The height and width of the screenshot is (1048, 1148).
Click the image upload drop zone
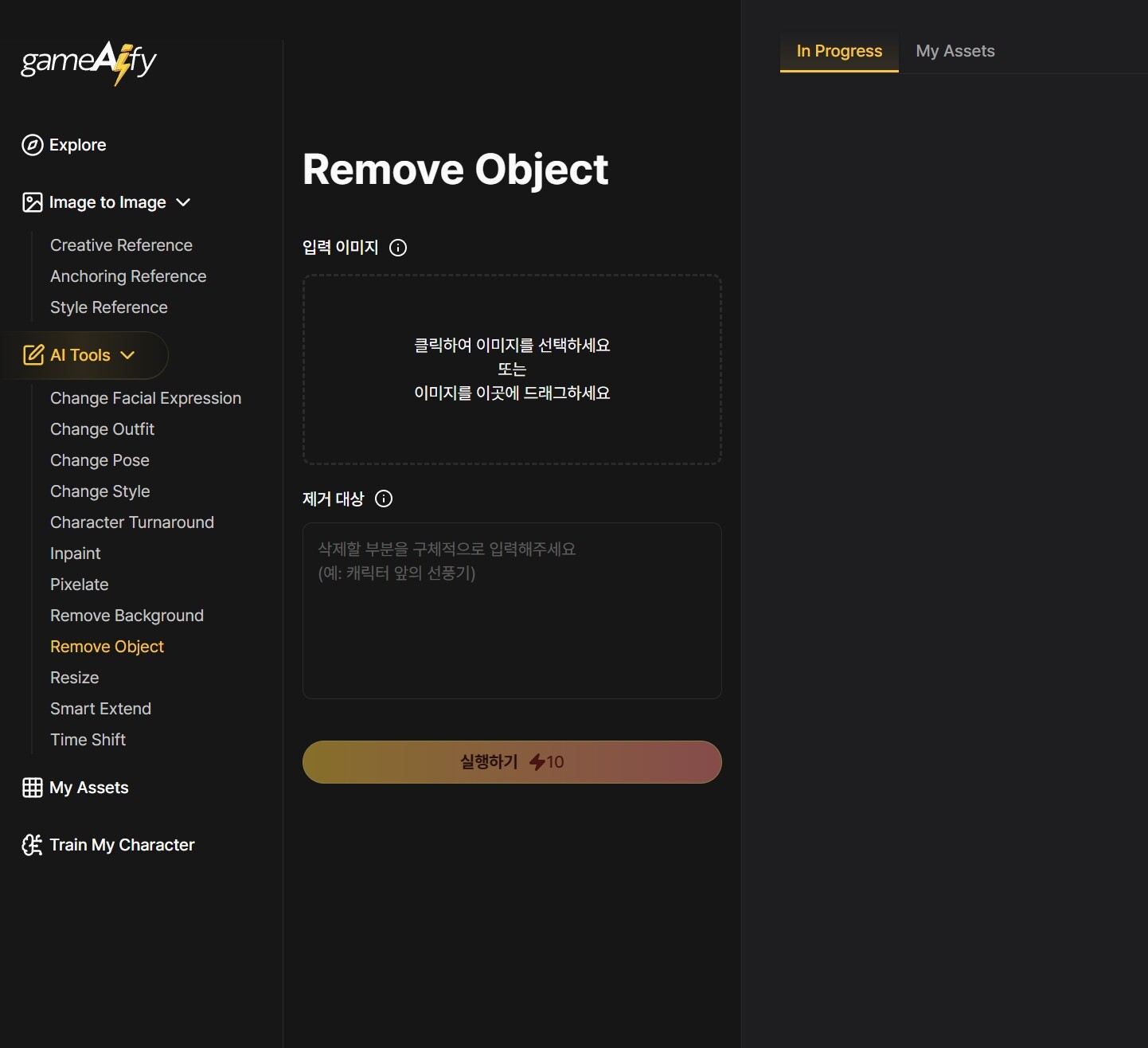(x=512, y=370)
